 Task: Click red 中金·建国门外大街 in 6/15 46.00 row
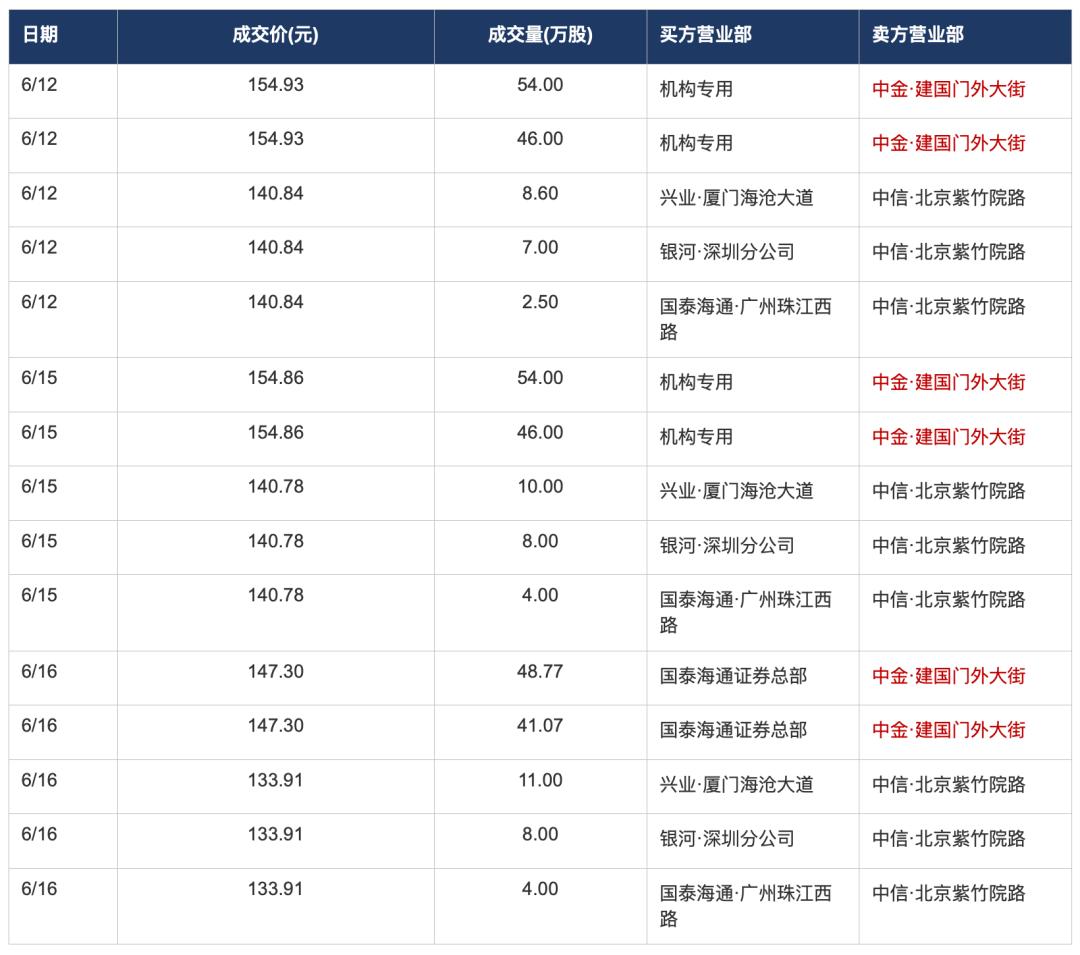pyautogui.click(x=948, y=437)
